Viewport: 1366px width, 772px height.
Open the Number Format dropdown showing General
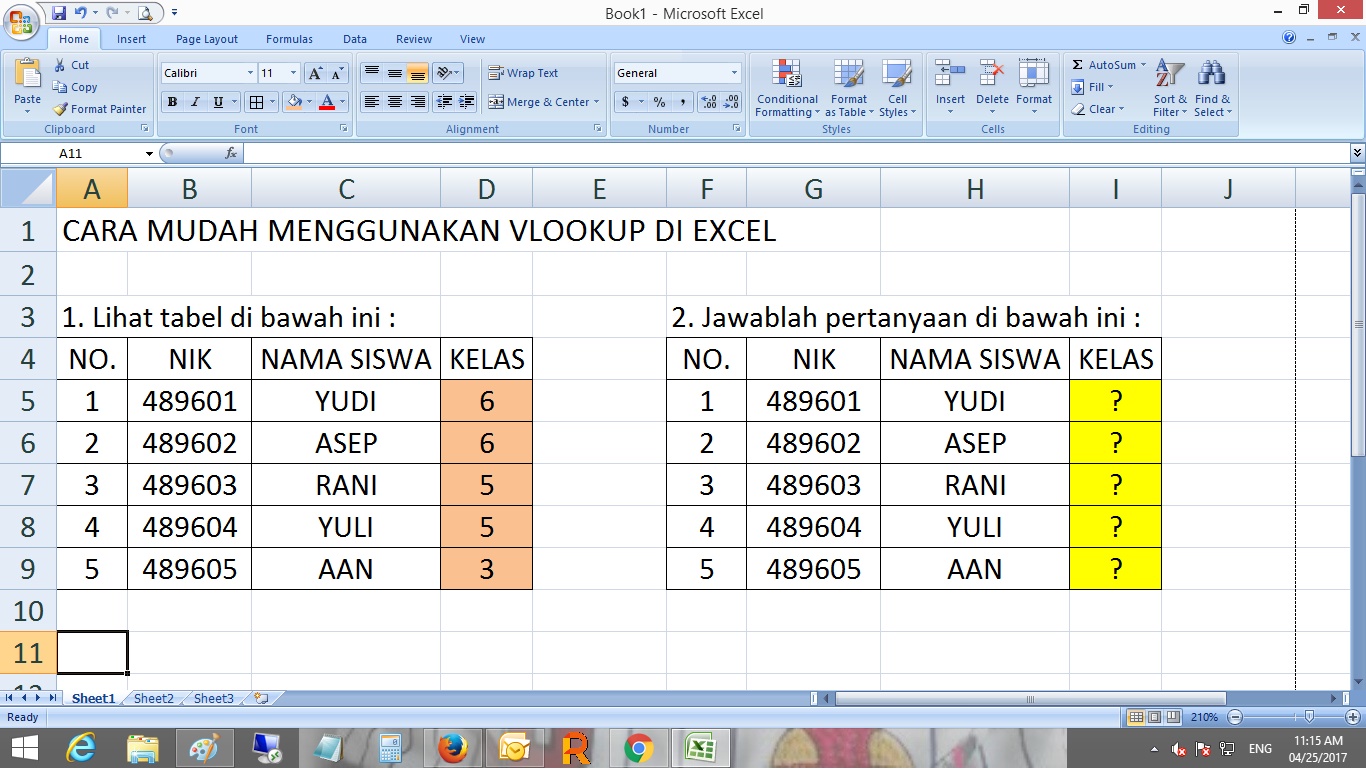click(733, 72)
